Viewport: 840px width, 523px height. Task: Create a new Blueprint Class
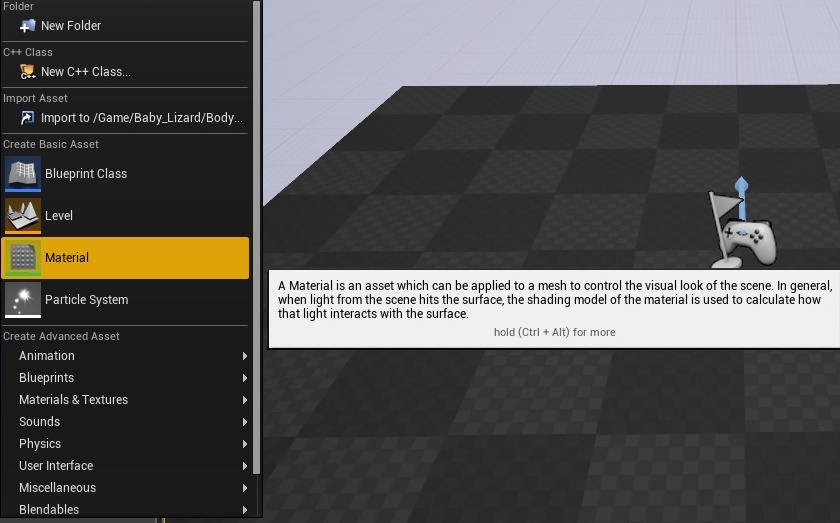[124, 174]
